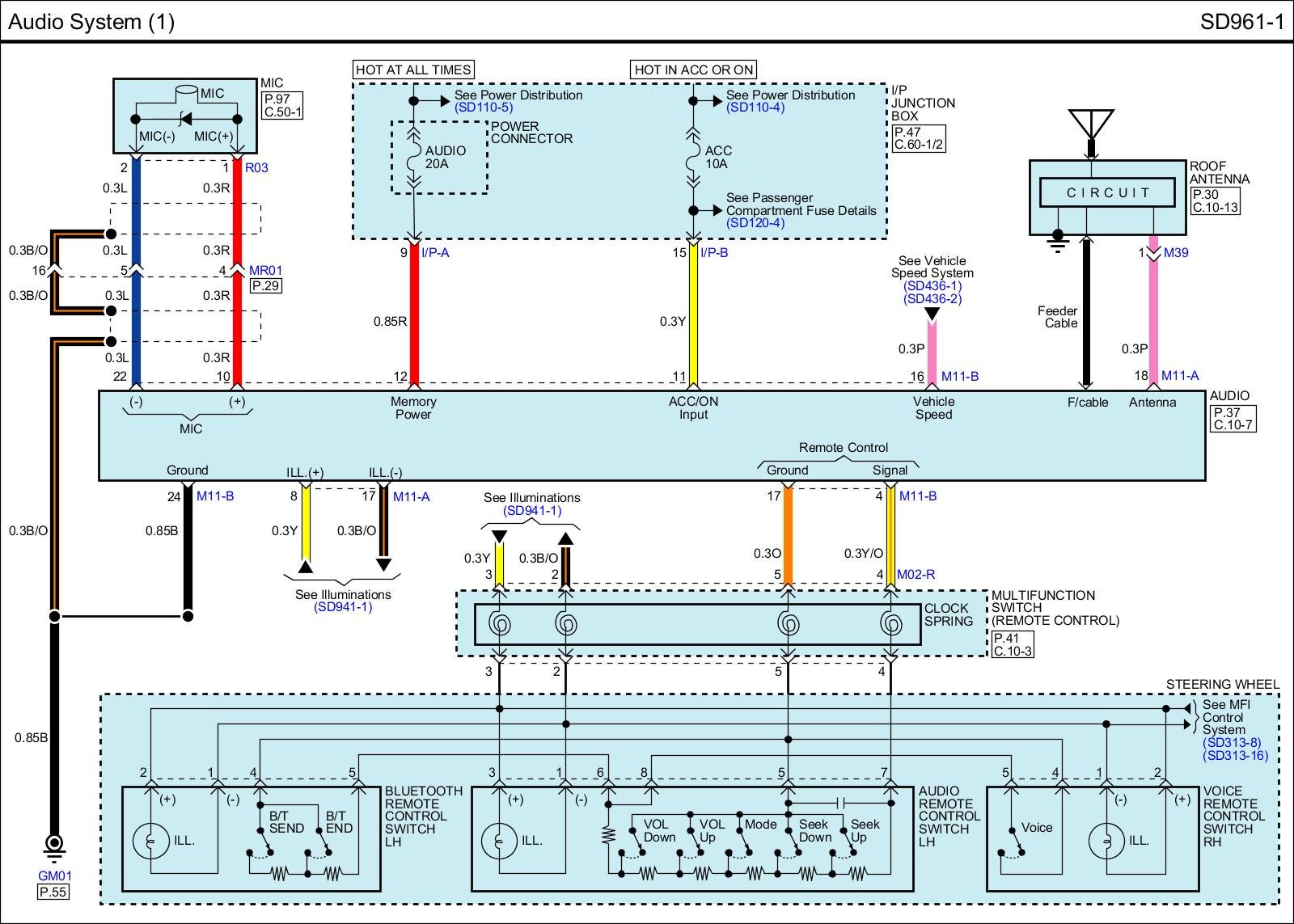Click the B/T SEND switch symbol
Screen dimensions: 1294x924
(x=259, y=852)
